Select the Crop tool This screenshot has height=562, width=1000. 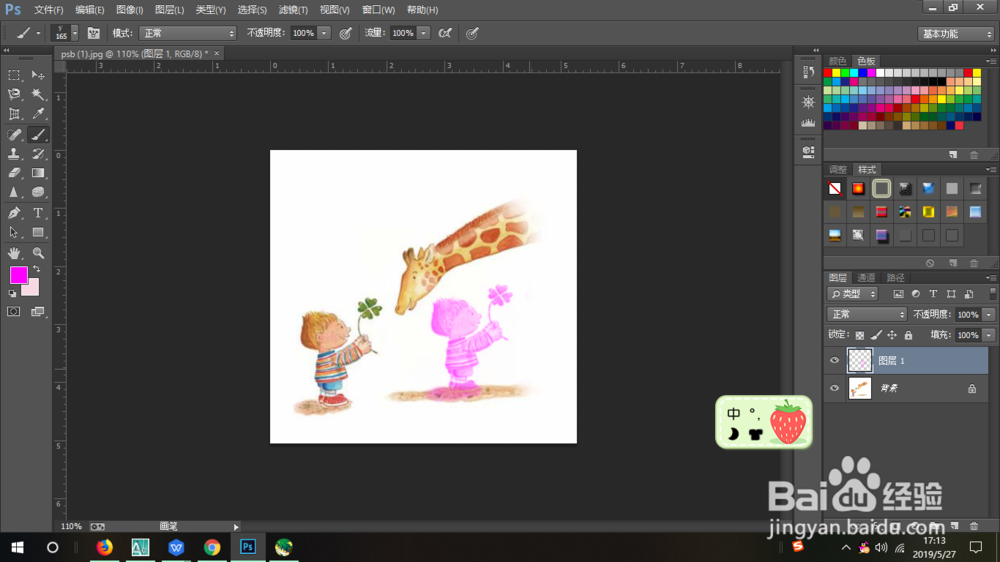pyautogui.click(x=13, y=114)
